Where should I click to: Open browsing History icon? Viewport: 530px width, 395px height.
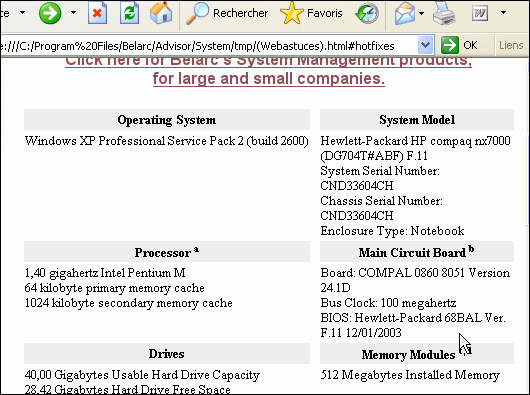coord(367,13)
